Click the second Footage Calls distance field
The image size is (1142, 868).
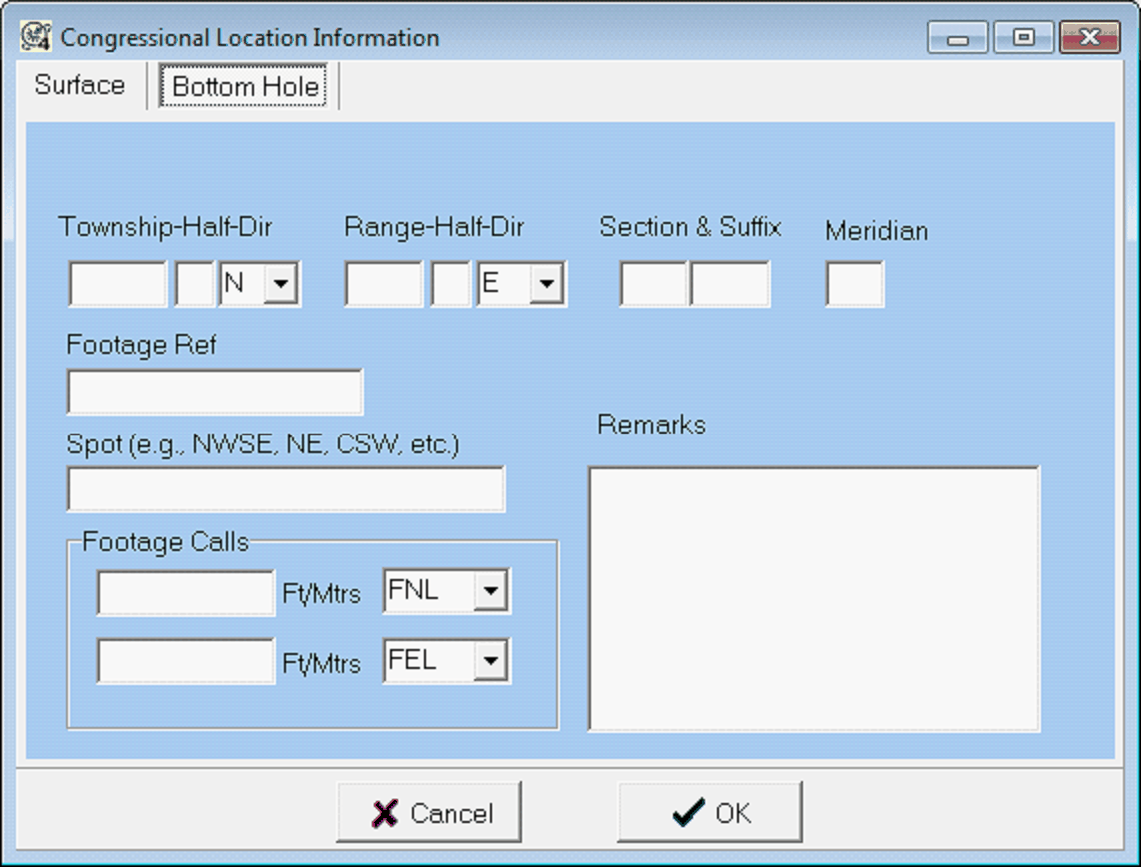click(x=185, y=662)
